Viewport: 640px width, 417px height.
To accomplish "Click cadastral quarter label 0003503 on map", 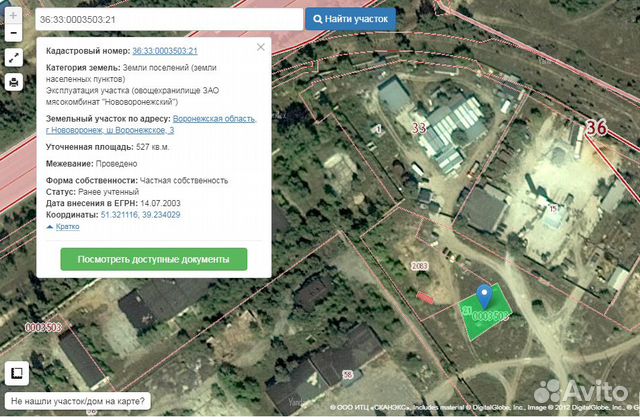I will [43, 327].
